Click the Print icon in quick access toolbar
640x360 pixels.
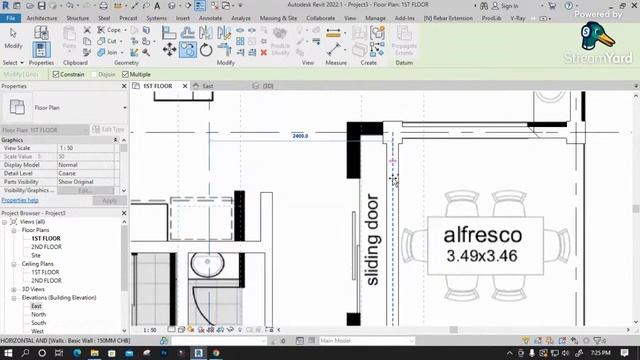click(104, 6)
